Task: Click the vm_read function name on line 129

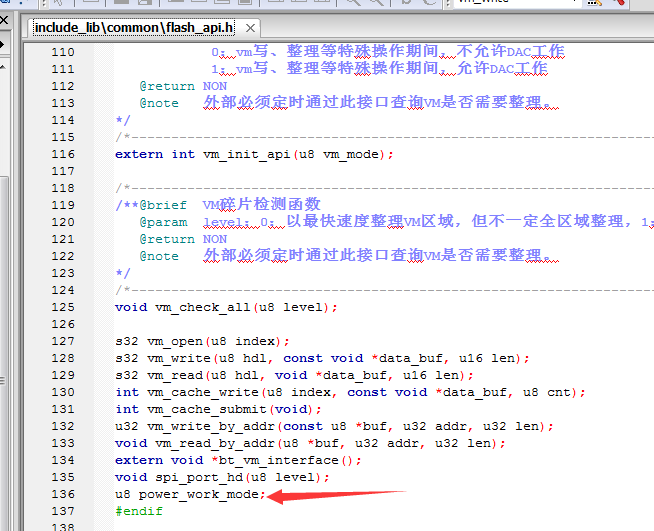Action: [175, 375]
